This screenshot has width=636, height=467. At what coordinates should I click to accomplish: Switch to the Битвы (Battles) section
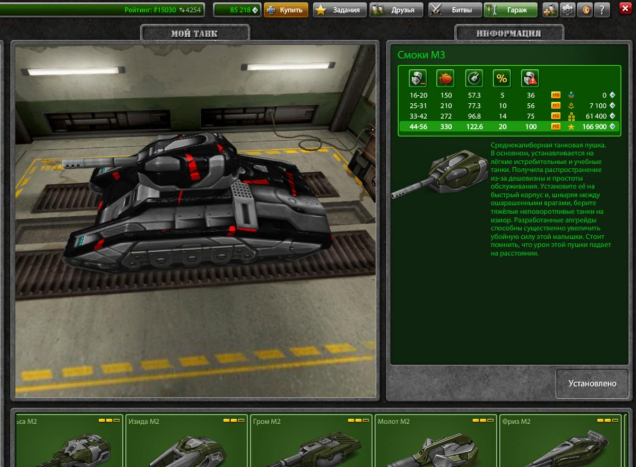click(453, 10)
